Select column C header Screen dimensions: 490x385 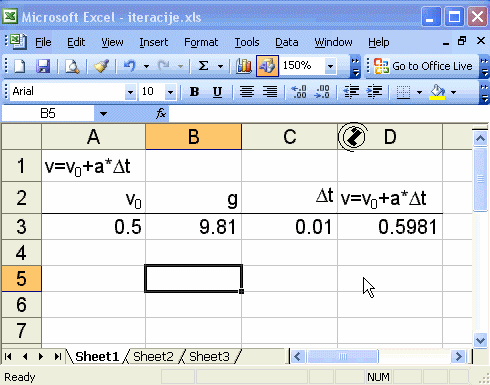pos(289,136)
